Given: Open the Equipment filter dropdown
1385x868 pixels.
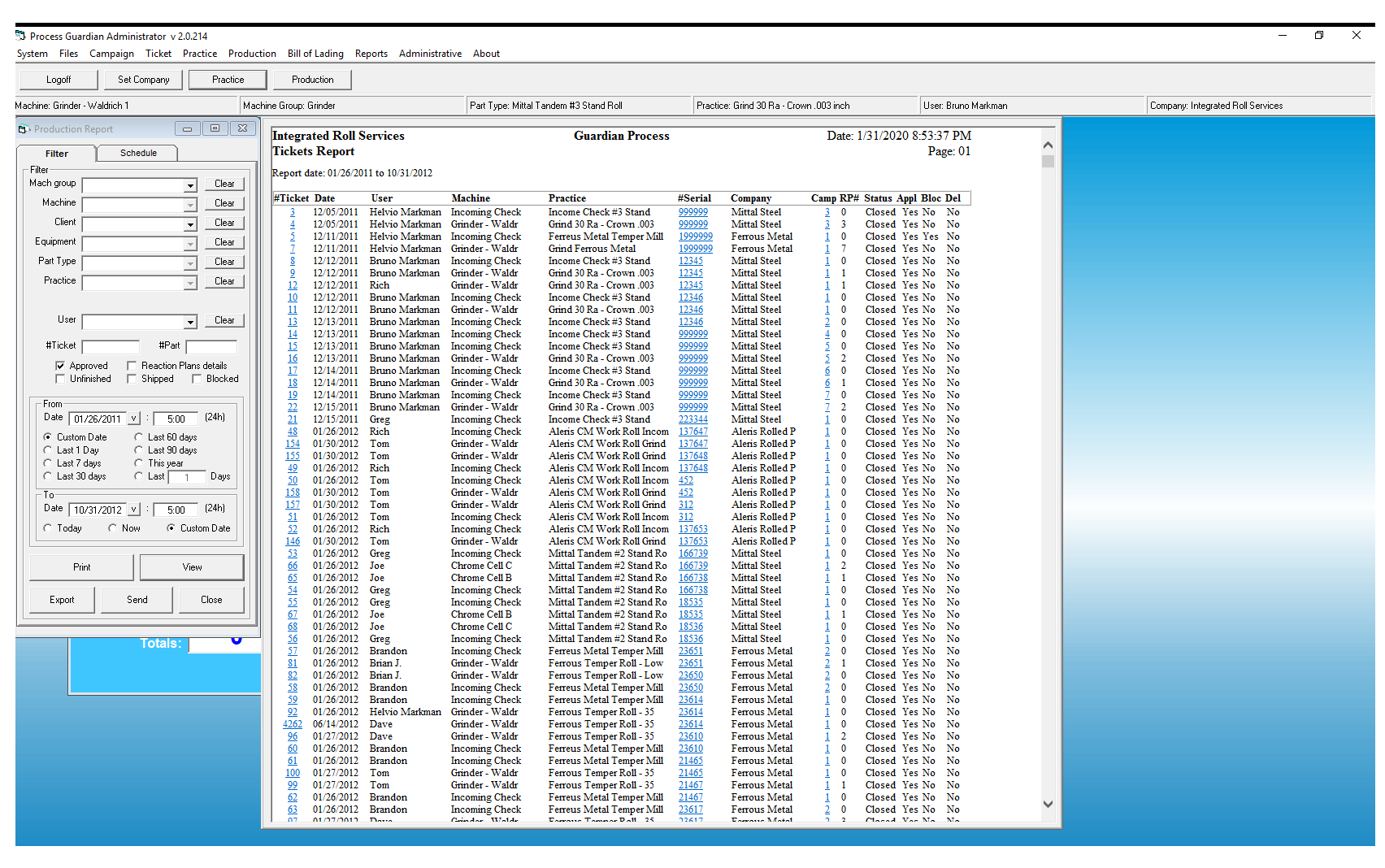Looking at the screenshot, I should coord(189,244).
